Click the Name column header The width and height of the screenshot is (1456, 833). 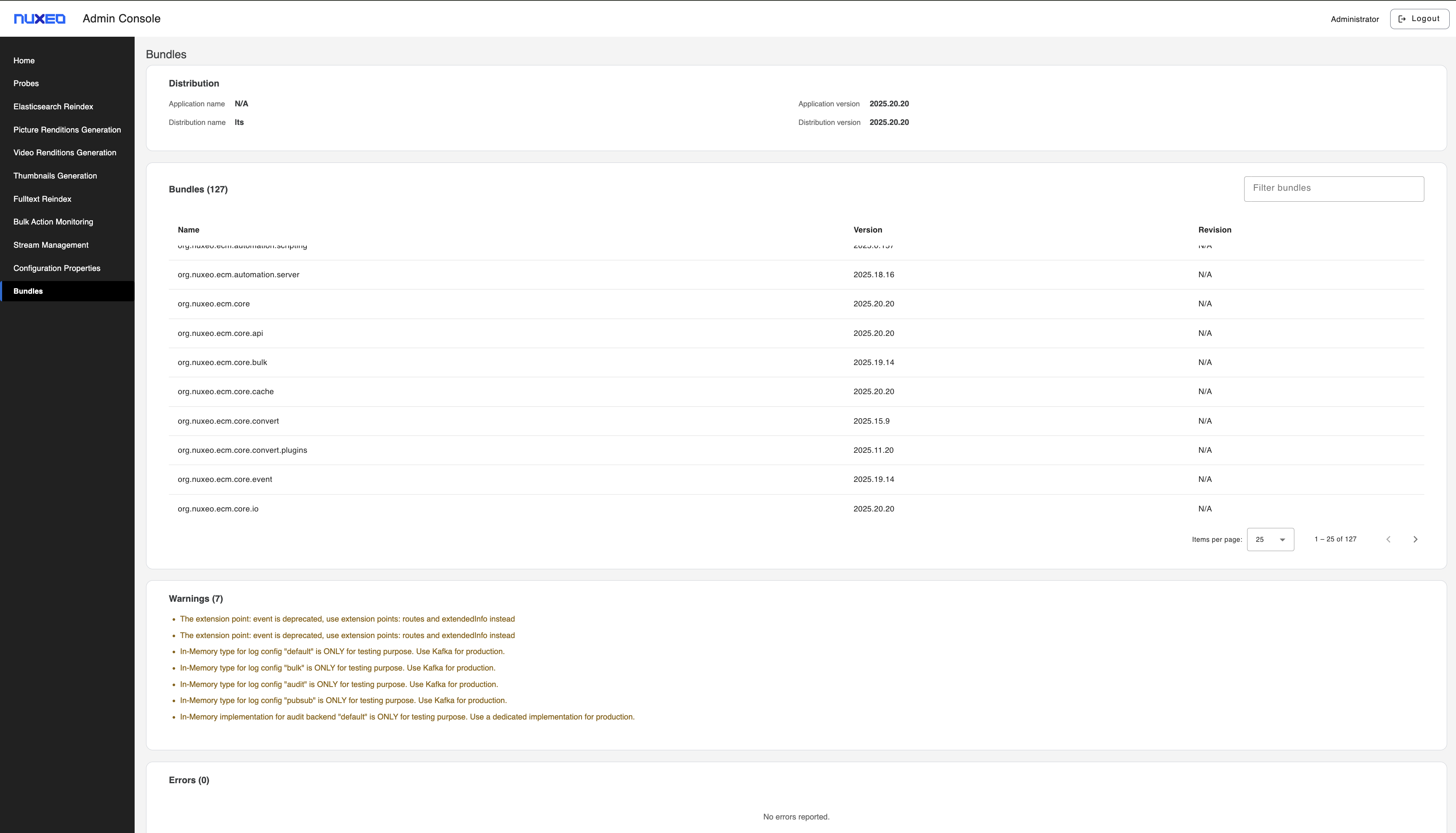click(188, 230)
